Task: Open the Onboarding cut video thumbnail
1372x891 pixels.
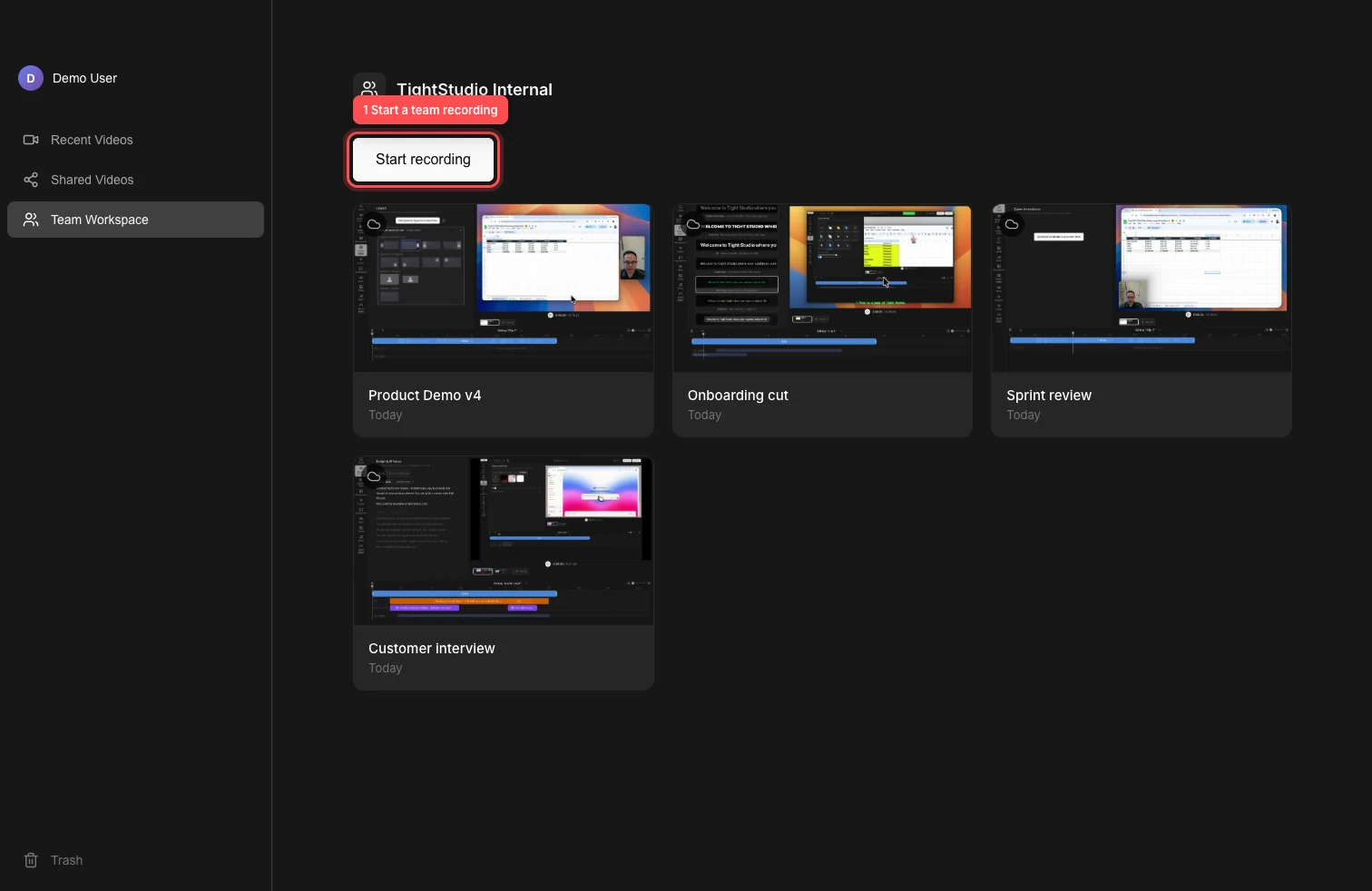Action: [x=822, y=288]
